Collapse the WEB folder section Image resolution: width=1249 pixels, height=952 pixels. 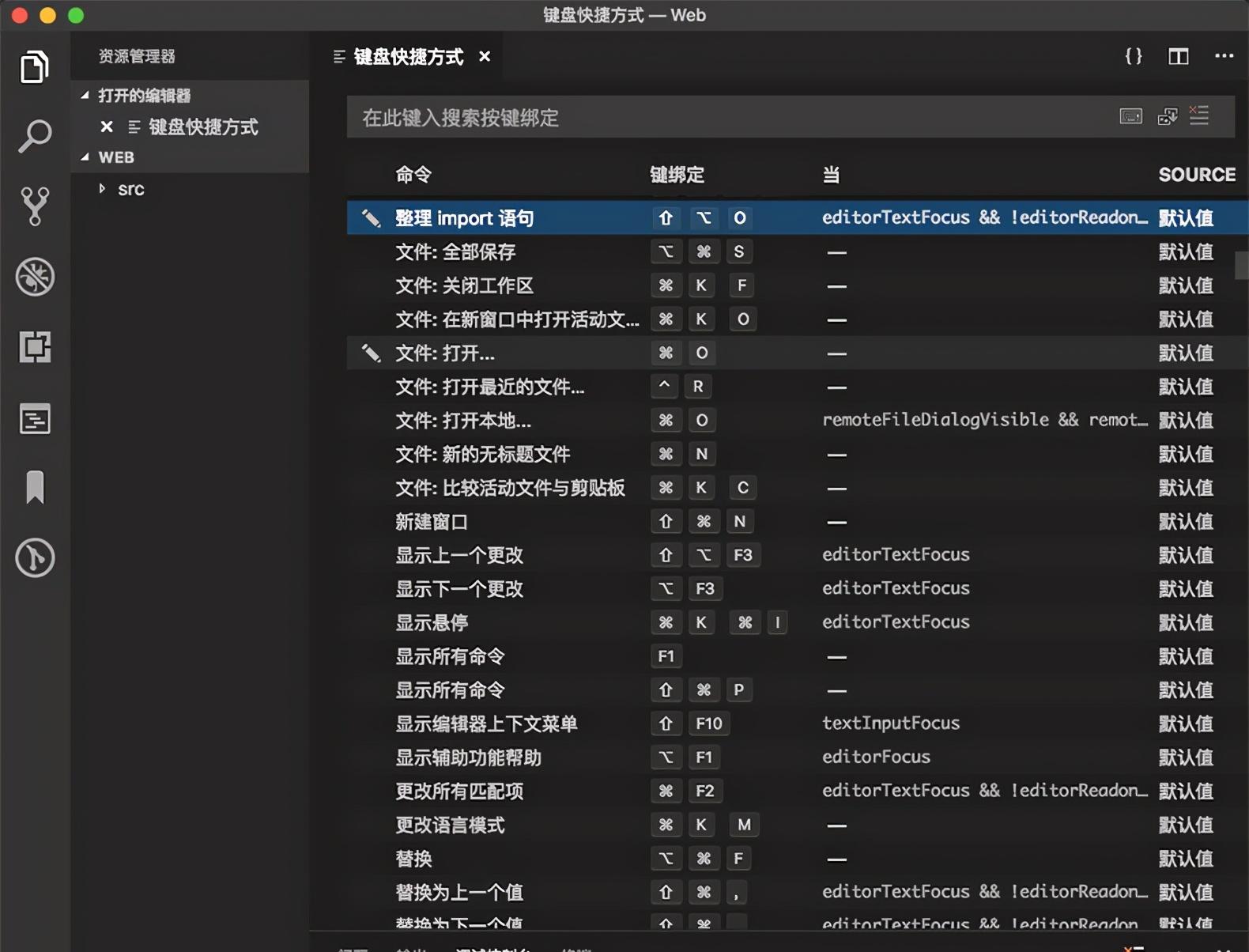(85, 157)
